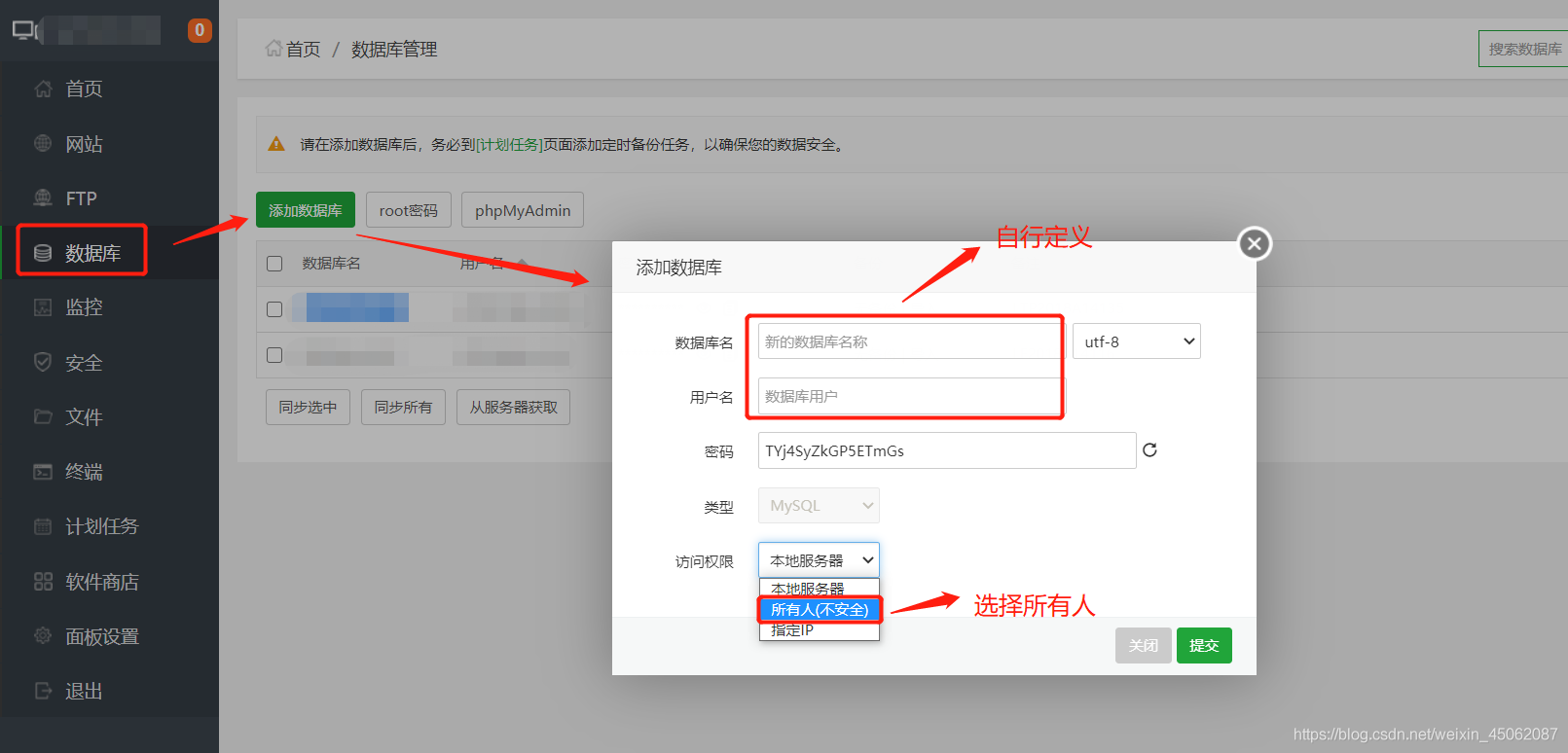
Task: Click the monitoring icon in sidebar
Action: click(x=43, y=307)
